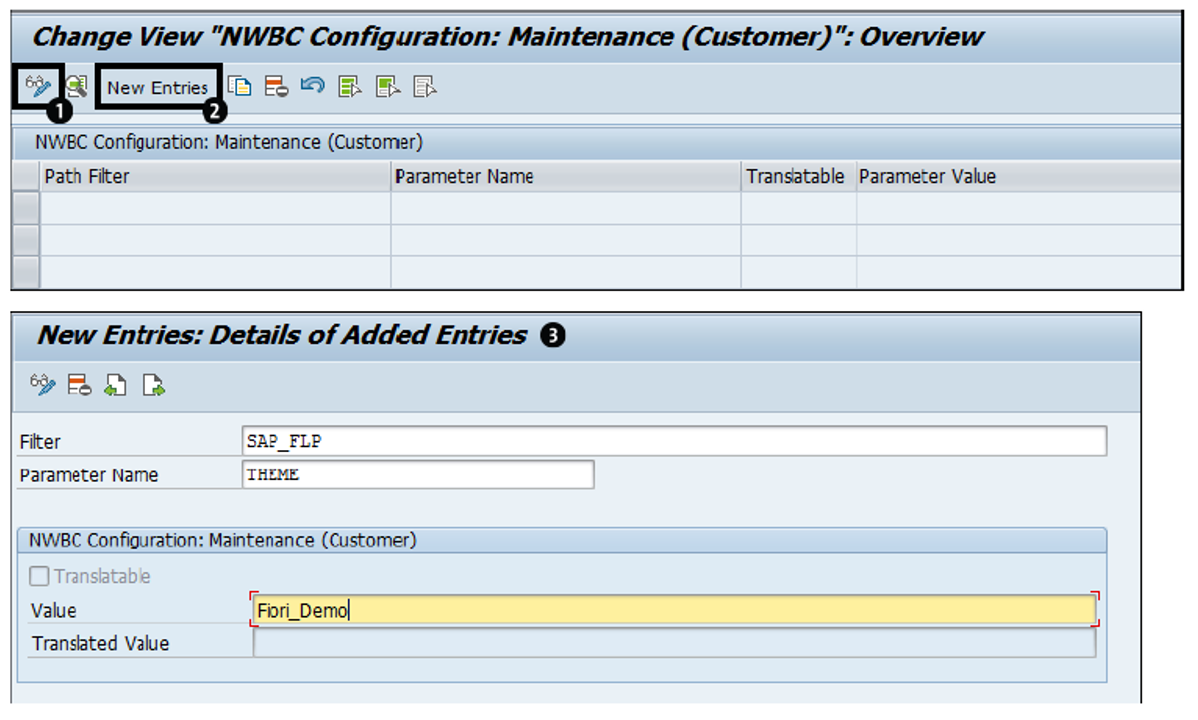This screenshot has width=1198, height=720.
Task: Click the Deselect All icon
Action: [422, 87]
